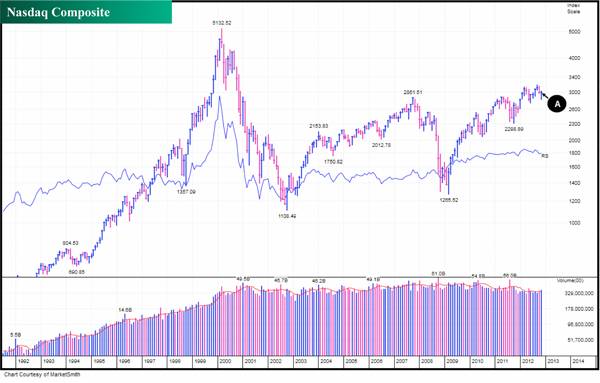Select the 1600 index scale value
The image size is (600, 383).
coord(574,167)
